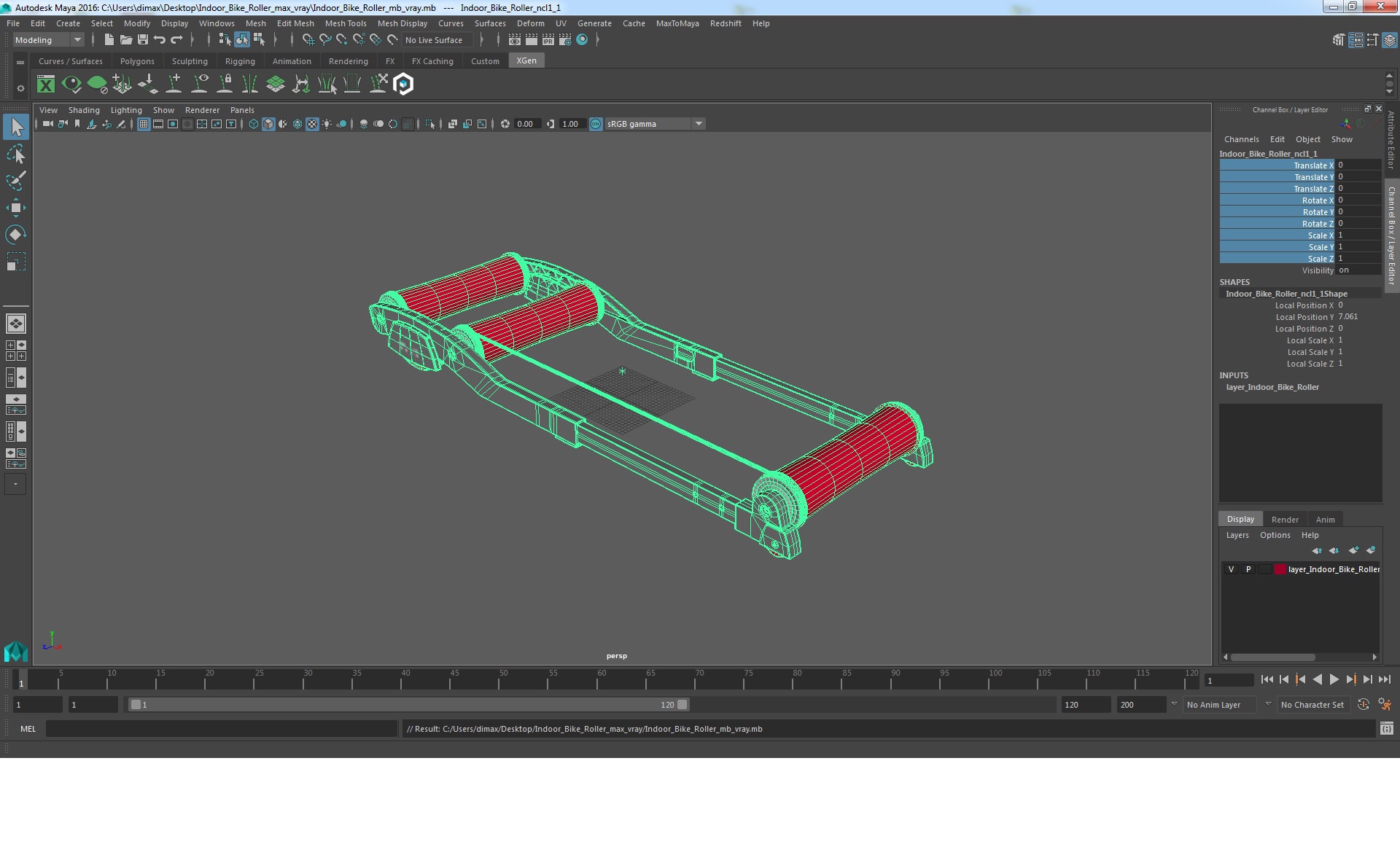Screen dimensions: 1400x844
Task: Click the Maya logo icon at the bottom left
Action: coord(15,651)
